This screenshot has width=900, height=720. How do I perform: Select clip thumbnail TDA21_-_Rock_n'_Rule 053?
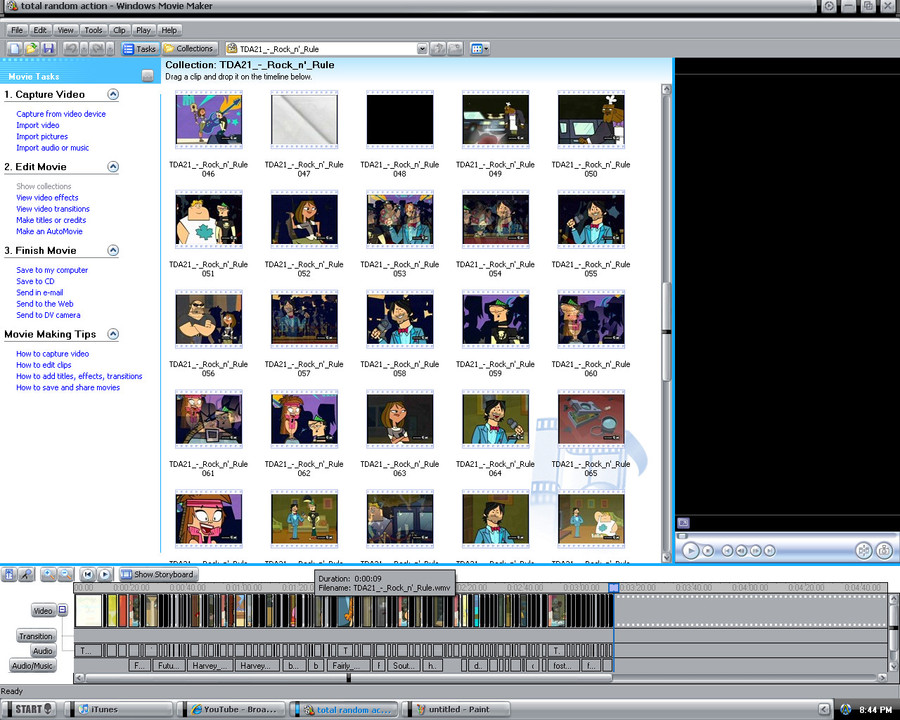(399, 219)
